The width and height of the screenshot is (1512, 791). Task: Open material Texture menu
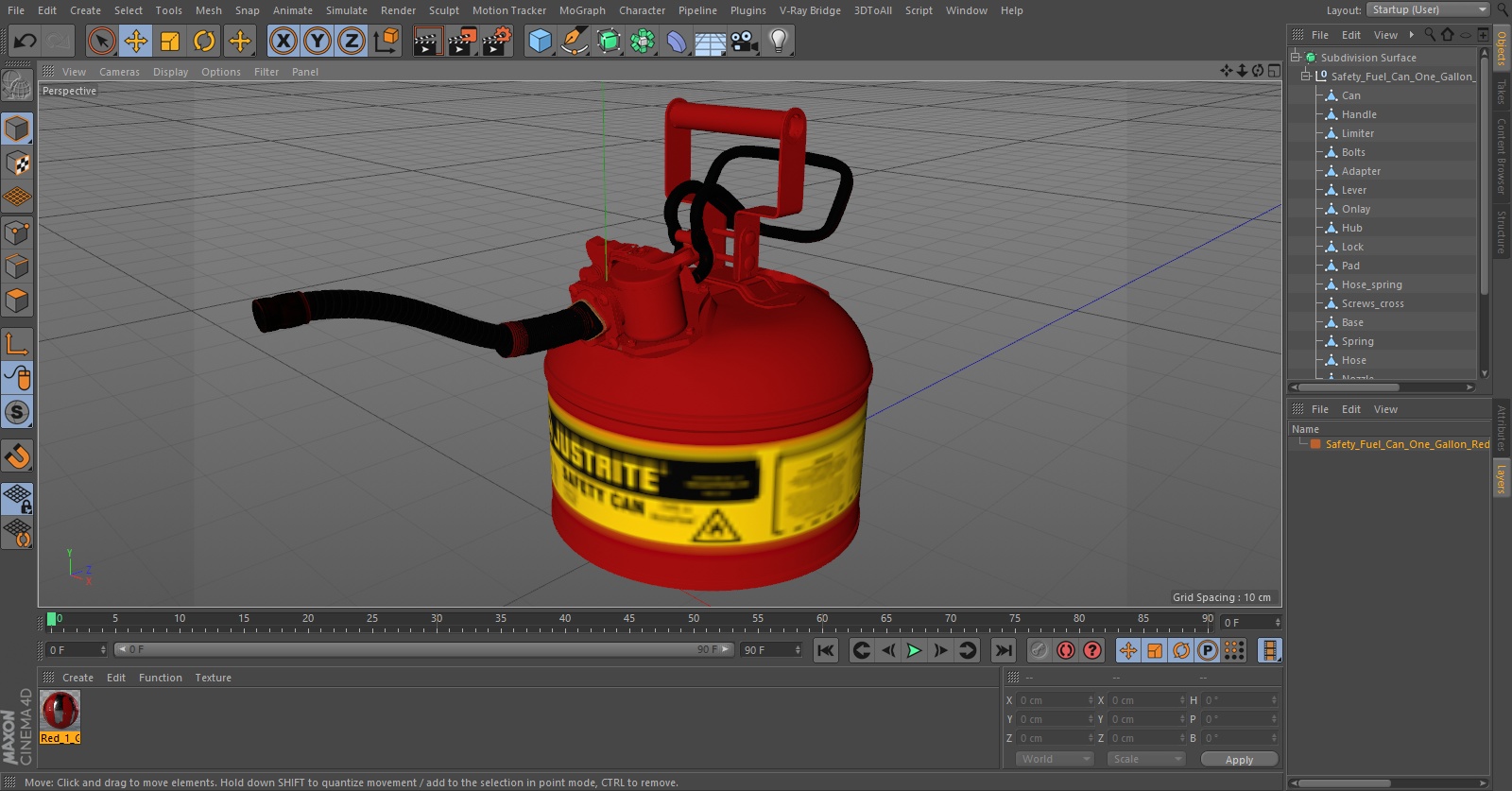213,678
